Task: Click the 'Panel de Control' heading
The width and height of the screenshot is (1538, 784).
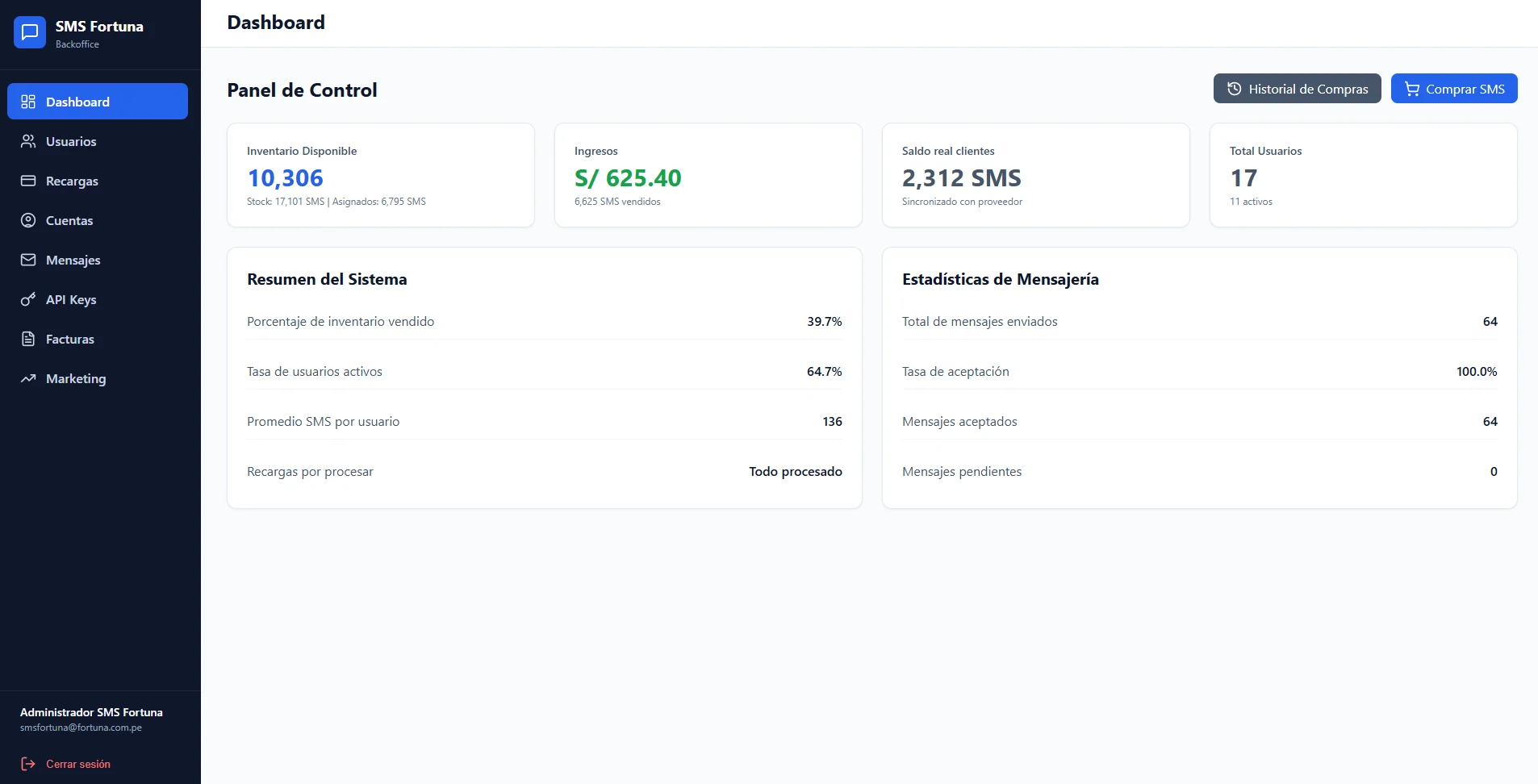Action: (302, 90)
